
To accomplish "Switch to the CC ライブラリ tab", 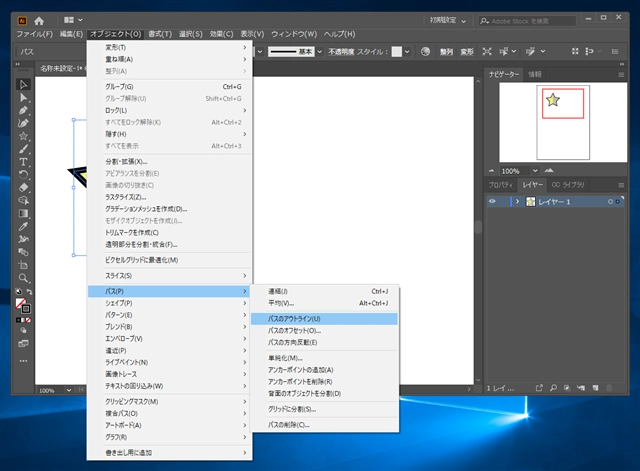I will click(x=568, y=185).
